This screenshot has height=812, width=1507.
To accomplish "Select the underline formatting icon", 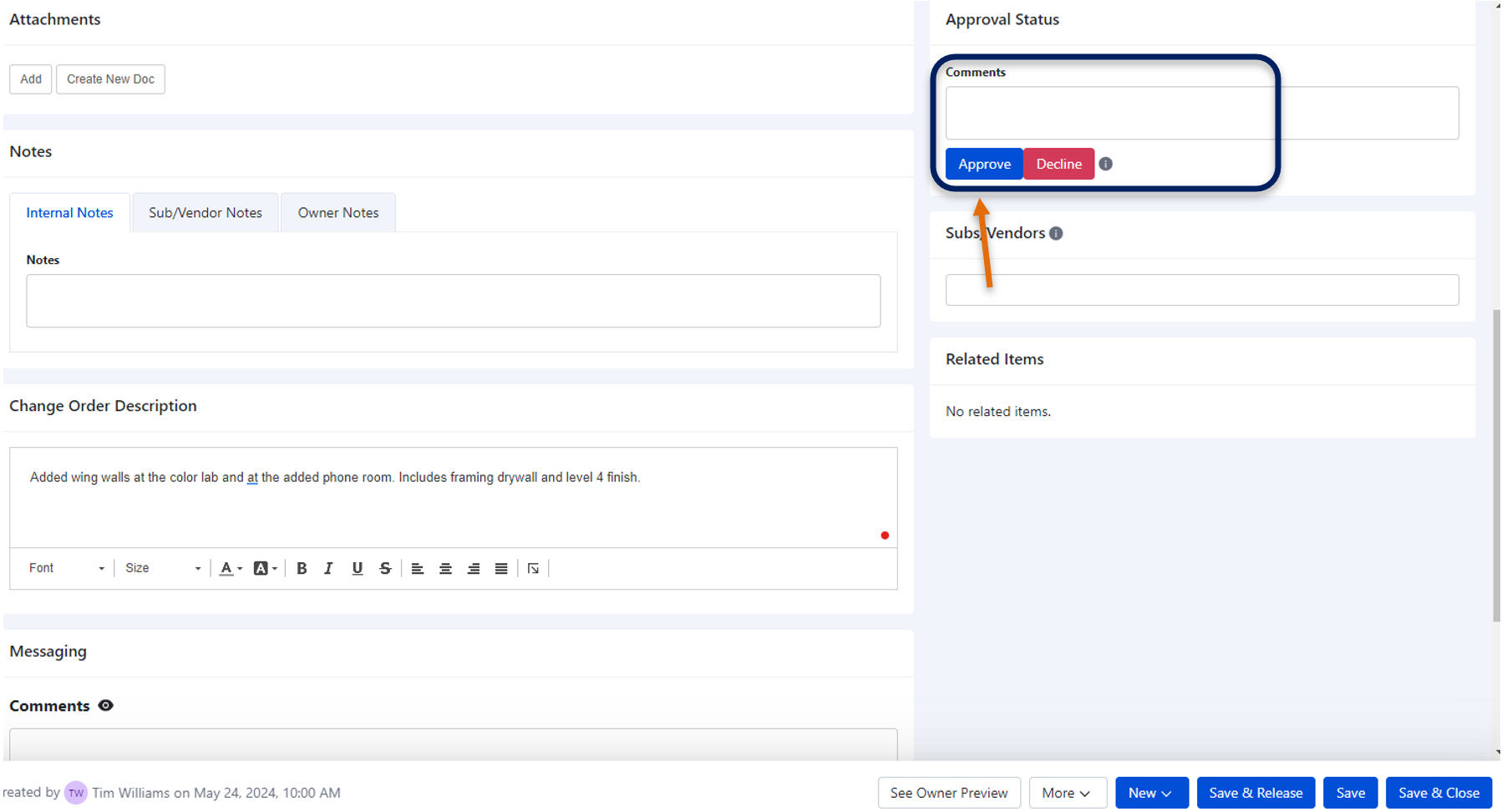I will coord(358,568).
